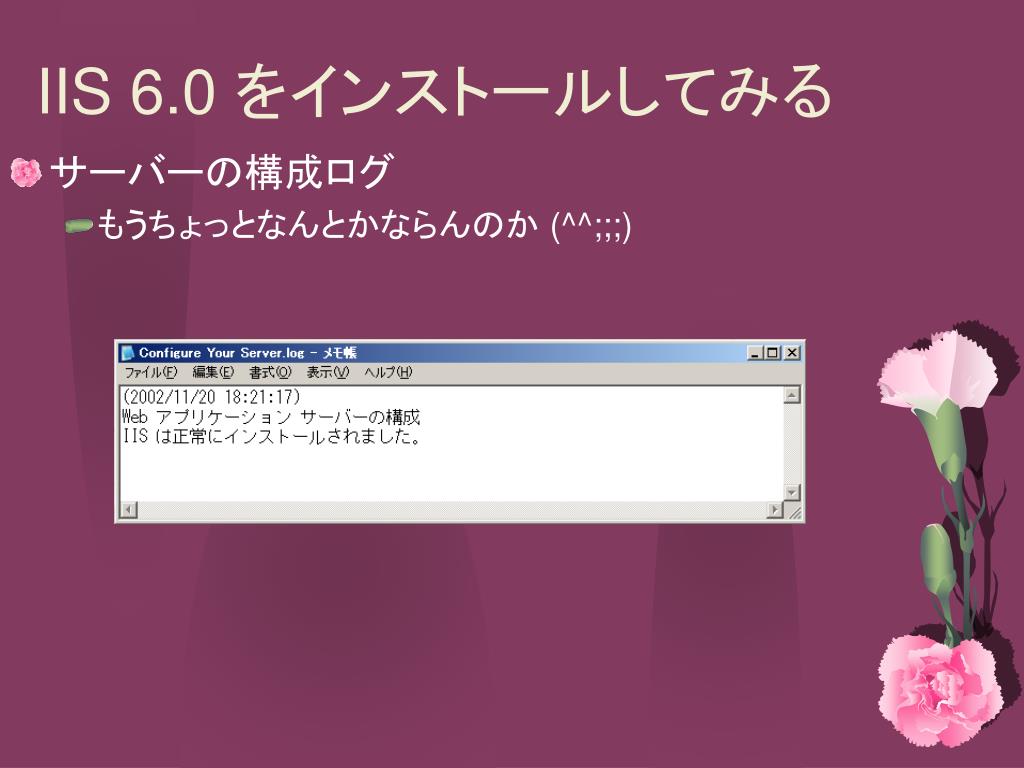Click the sub-bullet 'もうちょっとなんとかならんのか'
This screenshot has height=768, width=1024.
(318, 226)
